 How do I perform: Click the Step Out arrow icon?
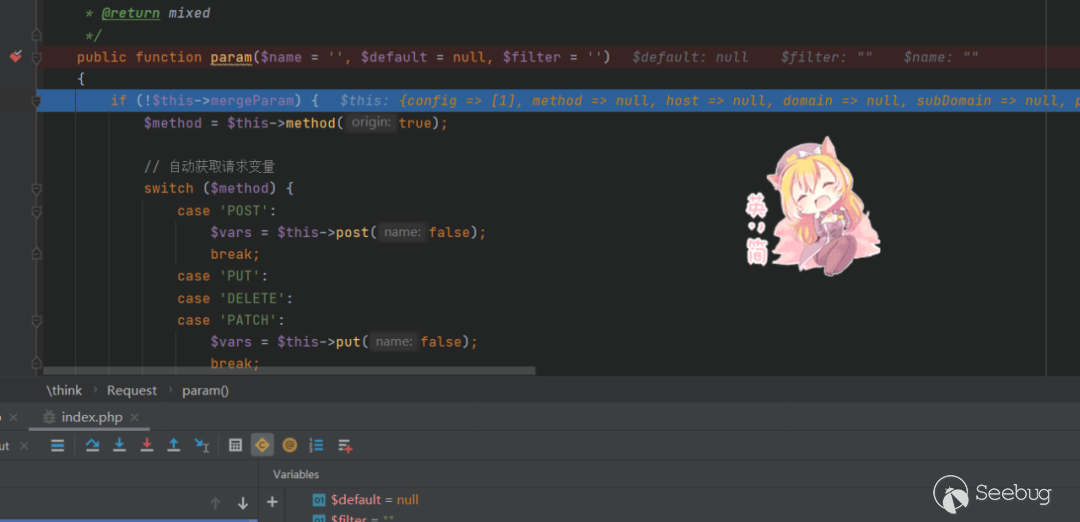coord(174,446)
